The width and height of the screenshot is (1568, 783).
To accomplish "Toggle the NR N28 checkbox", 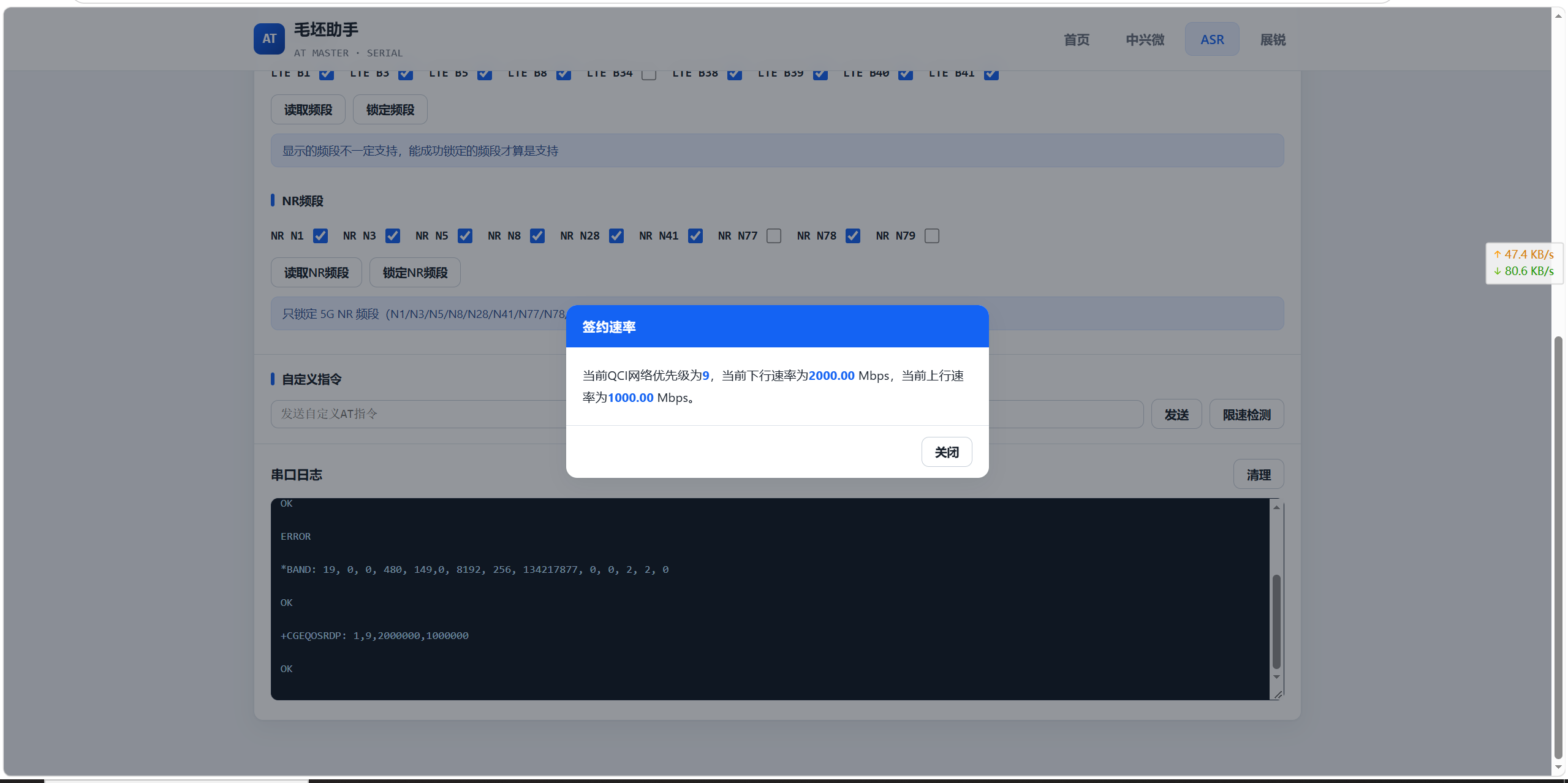I will 616,236.
